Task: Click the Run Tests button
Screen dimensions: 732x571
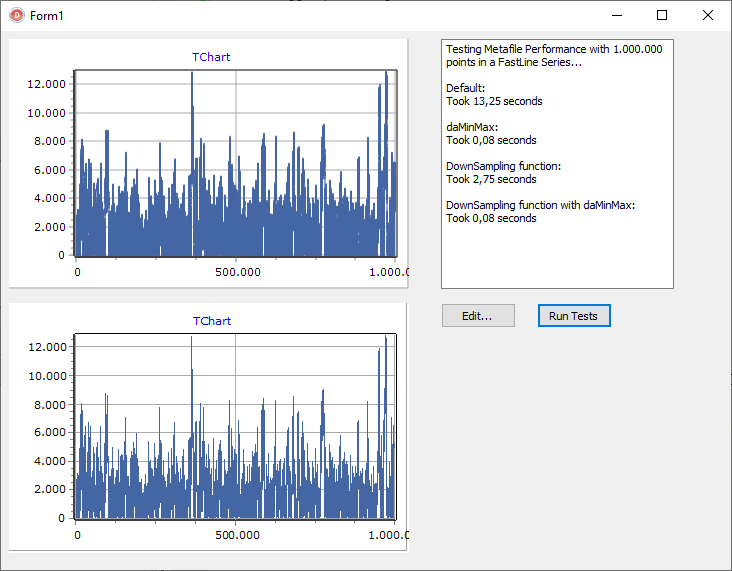Action: click(x=574, y=316)
